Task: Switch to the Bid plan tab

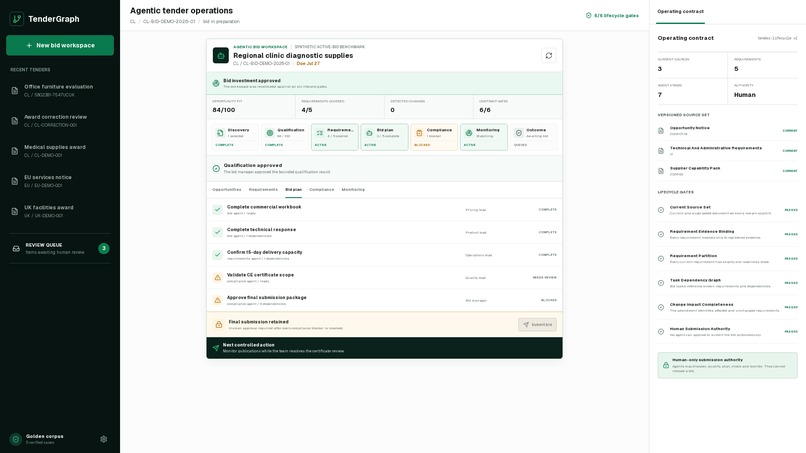Action: tap(294, 190)
